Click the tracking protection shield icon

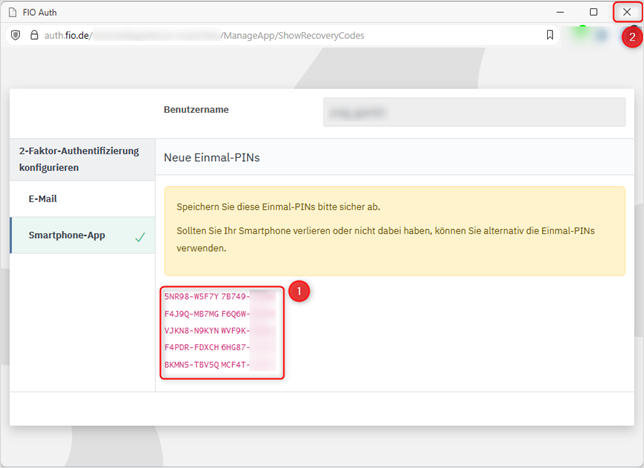pos(14,35)
